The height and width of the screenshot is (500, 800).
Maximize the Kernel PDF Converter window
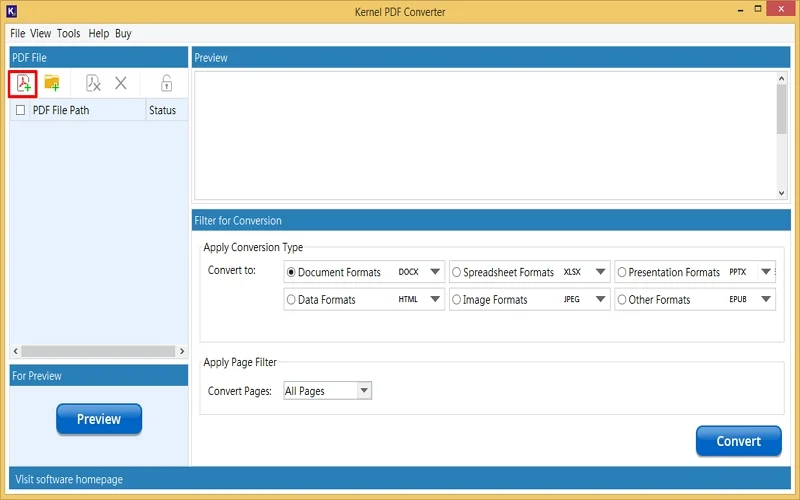758,9
